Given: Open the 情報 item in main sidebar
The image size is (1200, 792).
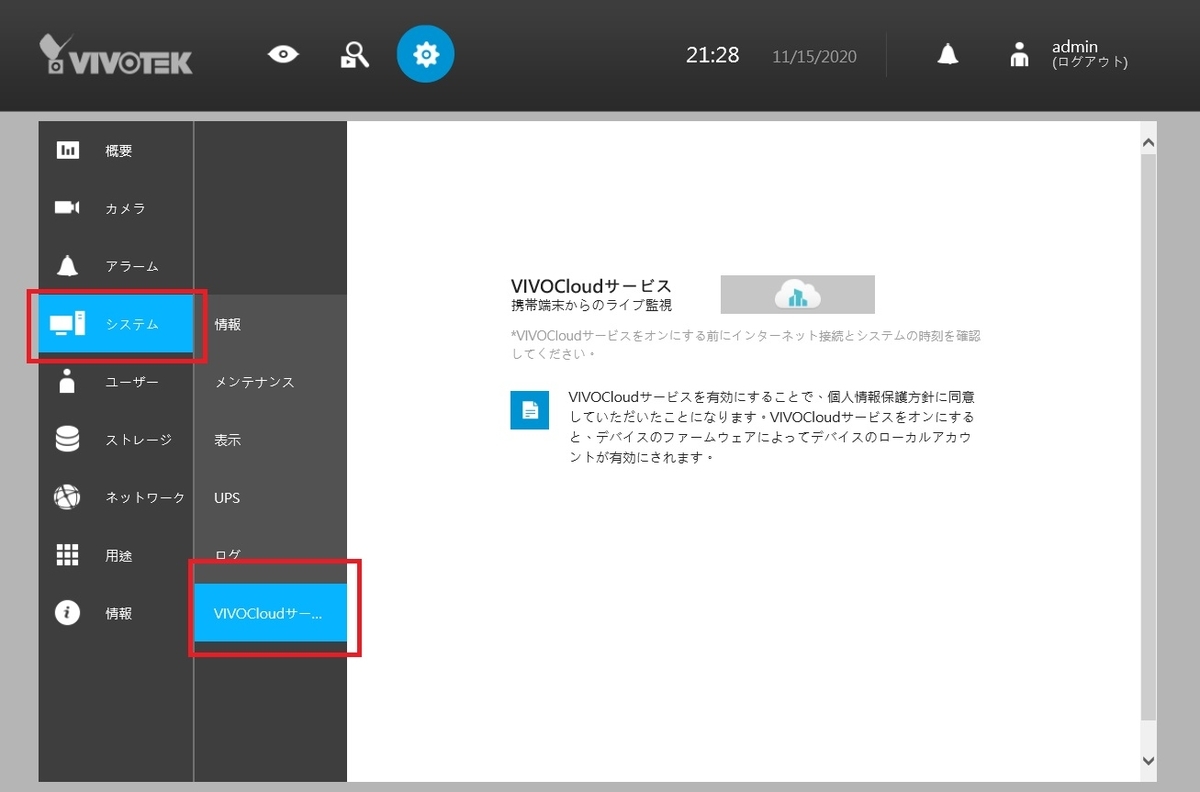Looking at the screenshot, I should pos(116,613).
